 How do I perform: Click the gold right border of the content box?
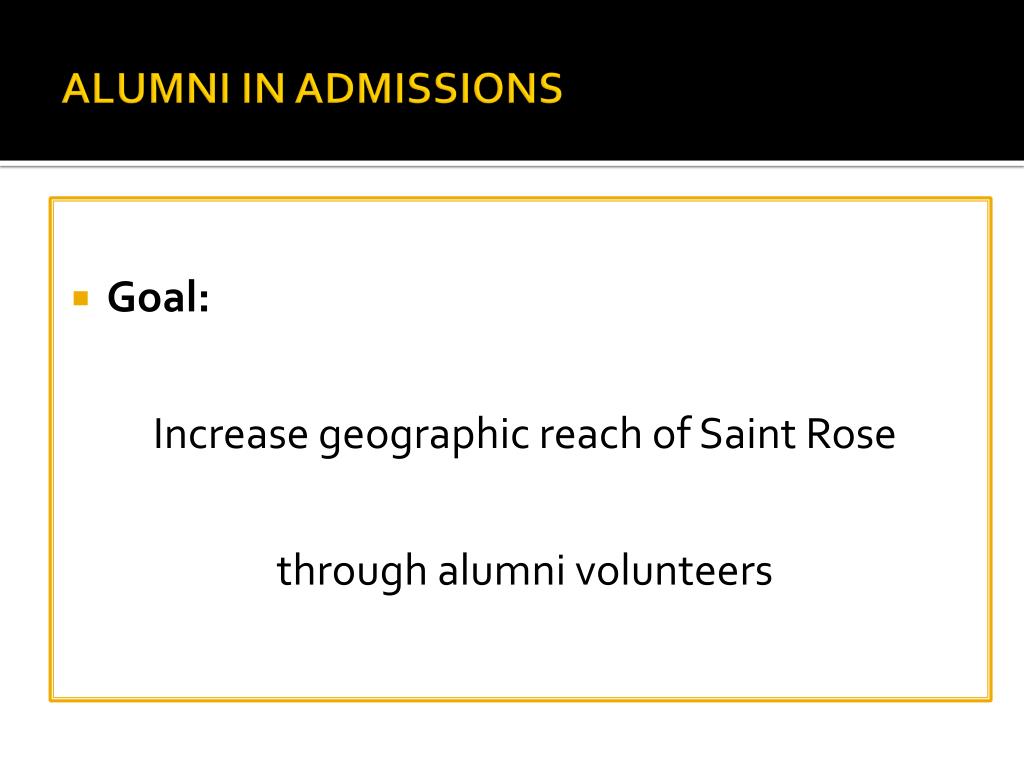tap(989, 449)
